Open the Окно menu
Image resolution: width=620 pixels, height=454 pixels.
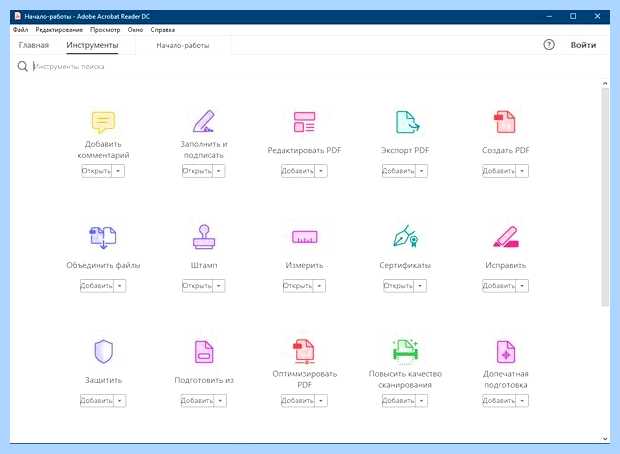[x=135, y=30]
